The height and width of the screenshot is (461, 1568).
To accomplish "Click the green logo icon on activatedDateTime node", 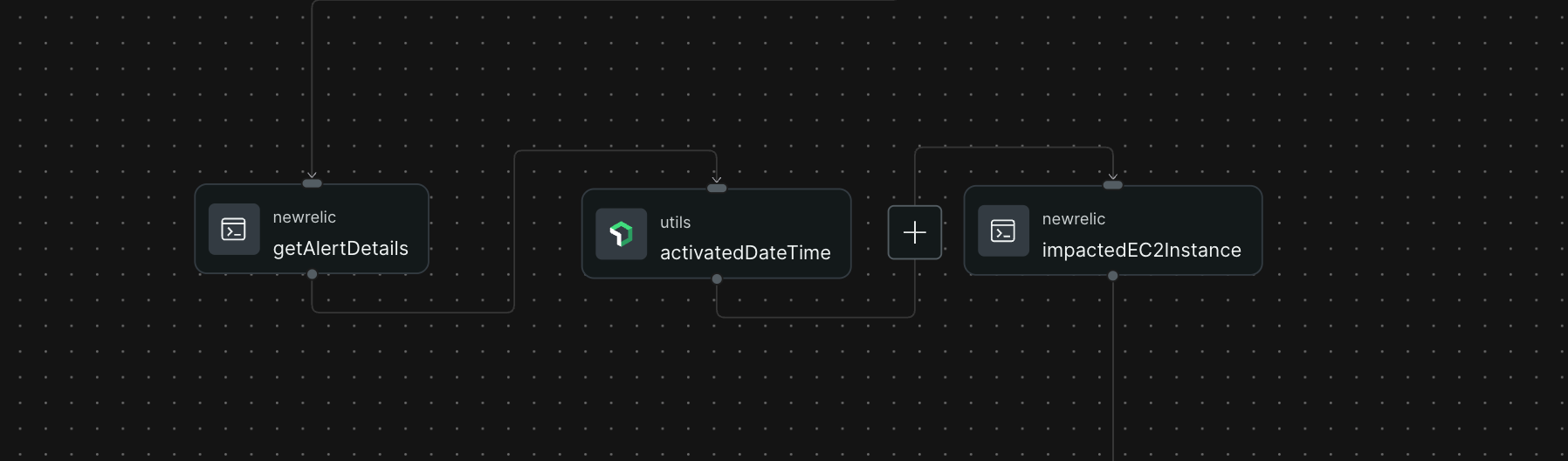I will (621, 234).
